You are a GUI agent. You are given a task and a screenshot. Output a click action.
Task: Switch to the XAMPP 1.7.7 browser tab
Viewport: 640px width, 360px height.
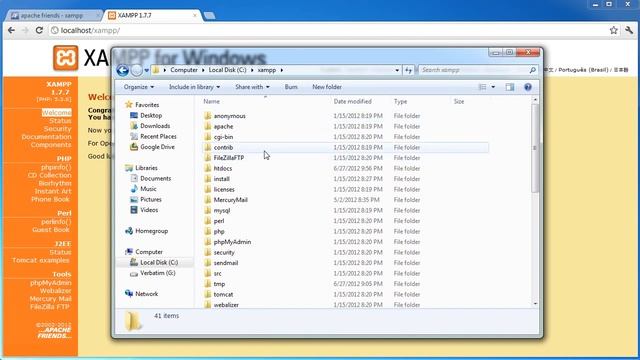click(152, 16)
